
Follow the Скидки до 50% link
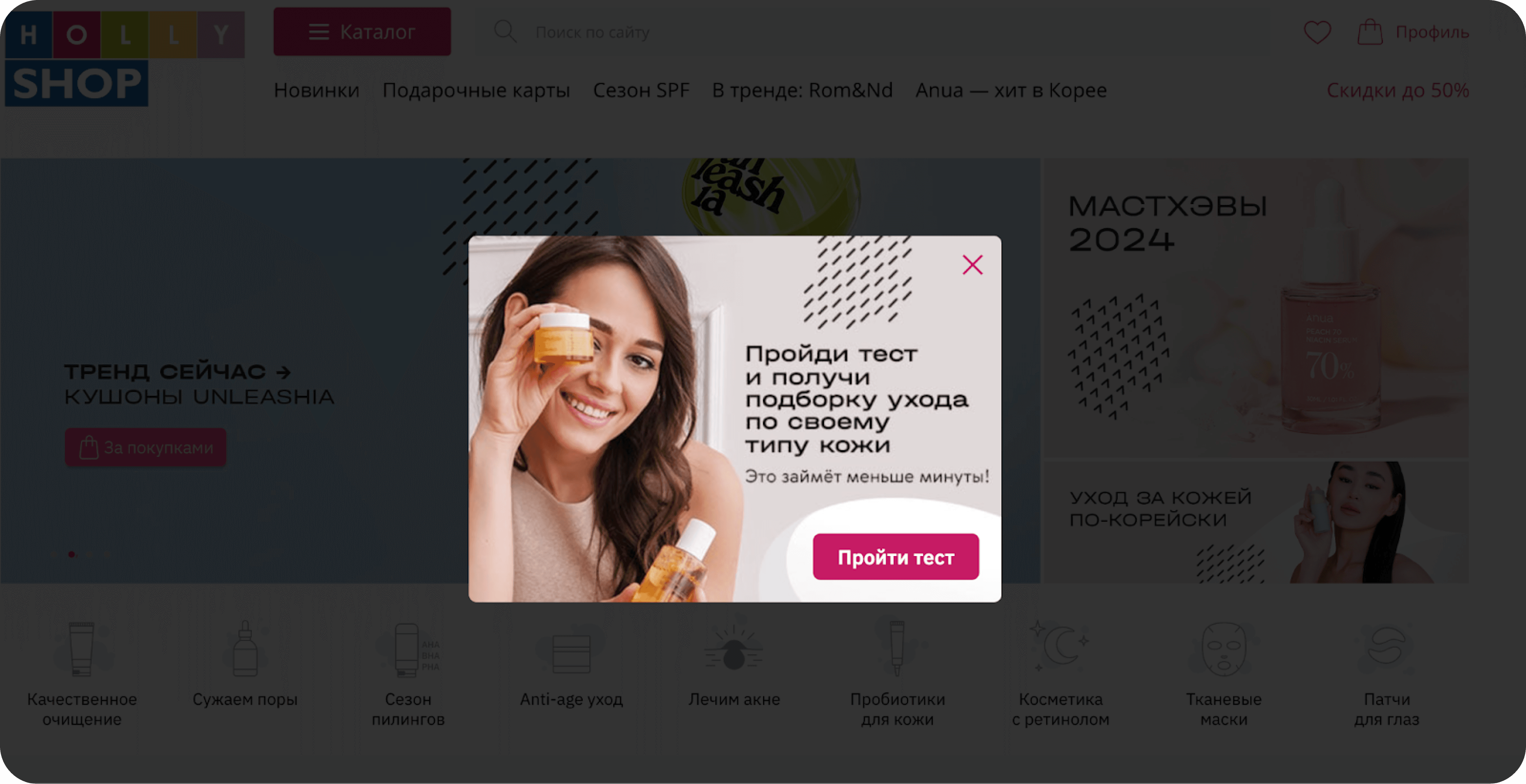pyautogui.click(x=1397, y=90)
